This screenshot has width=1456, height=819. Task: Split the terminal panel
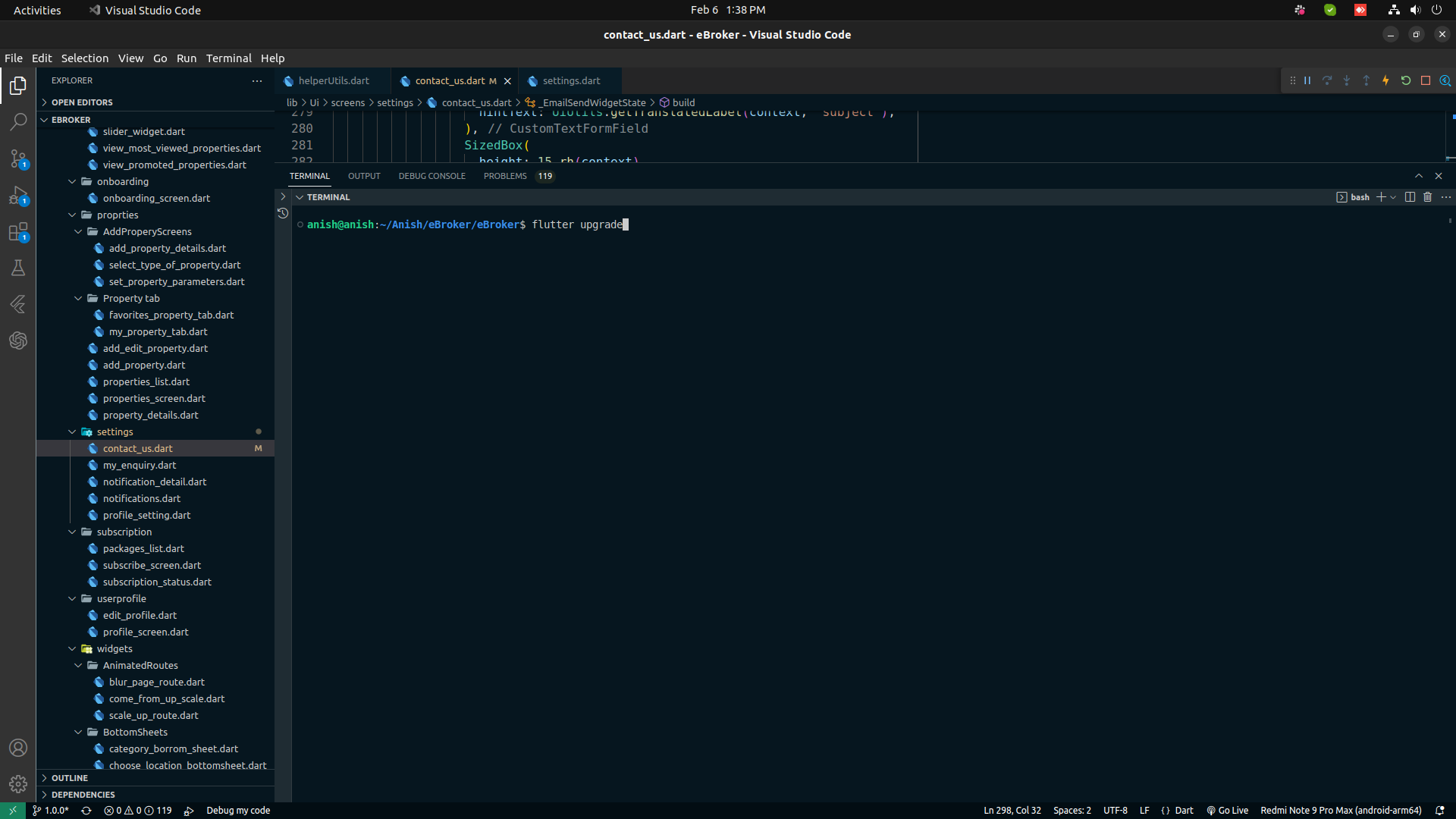(1410, 197)
